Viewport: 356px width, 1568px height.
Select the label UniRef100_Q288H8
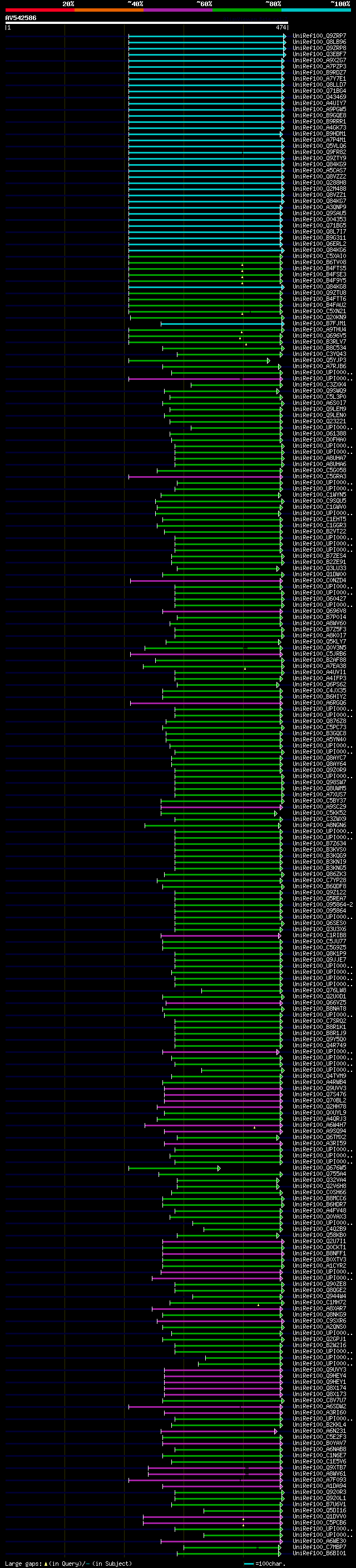pyautogui.click(x=319, y=182)
